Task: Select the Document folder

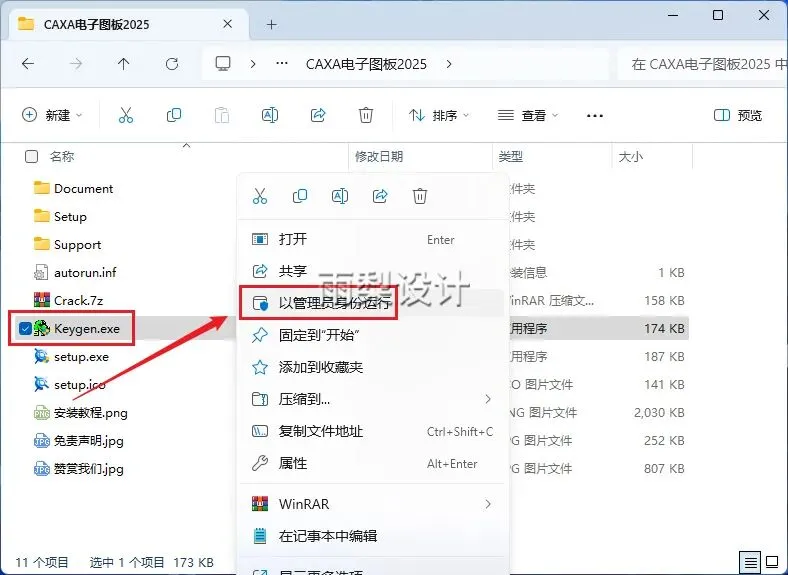Action: tap(73, 188)
